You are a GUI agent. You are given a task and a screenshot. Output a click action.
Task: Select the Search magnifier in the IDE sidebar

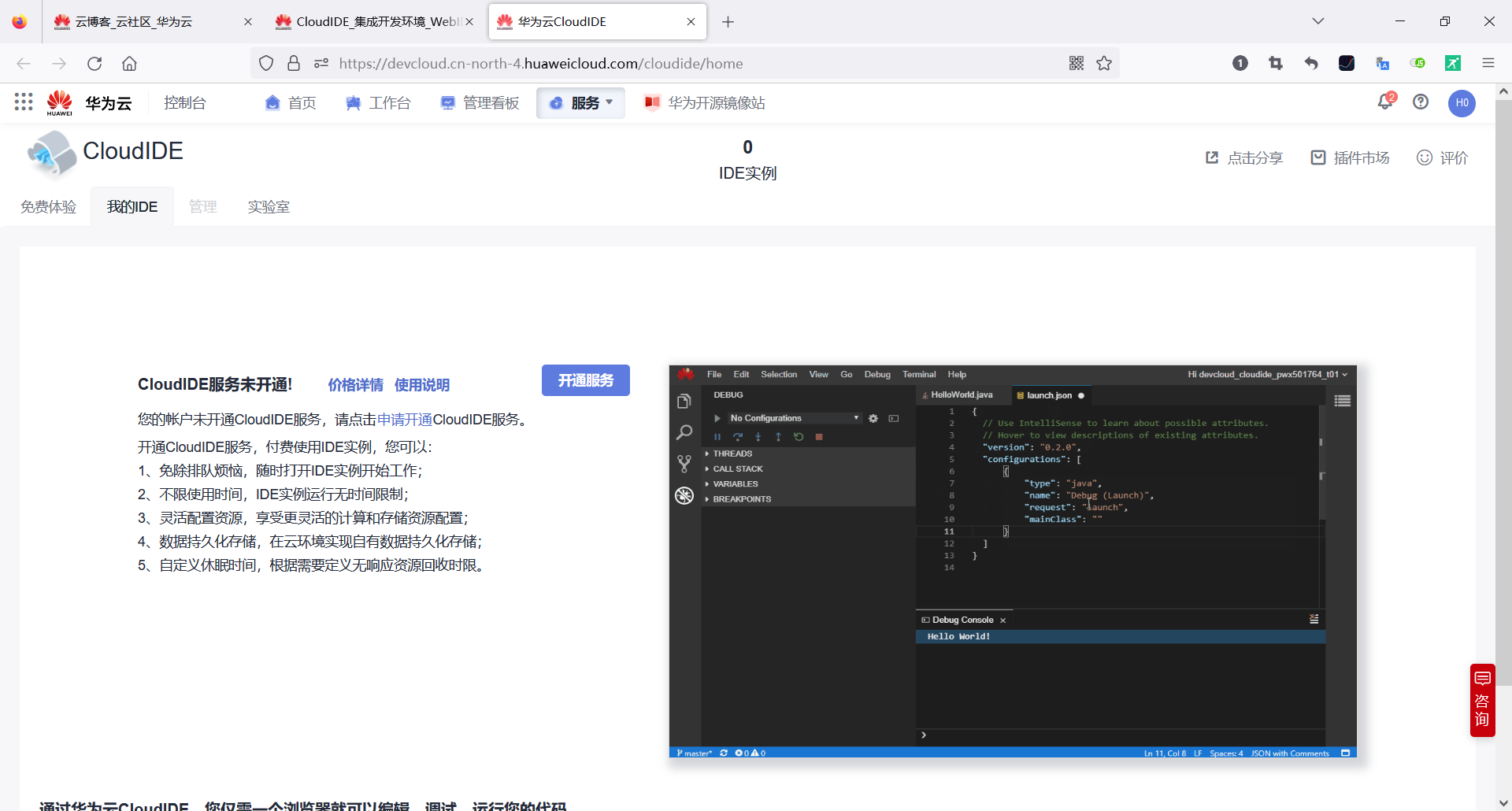(684, 431)
